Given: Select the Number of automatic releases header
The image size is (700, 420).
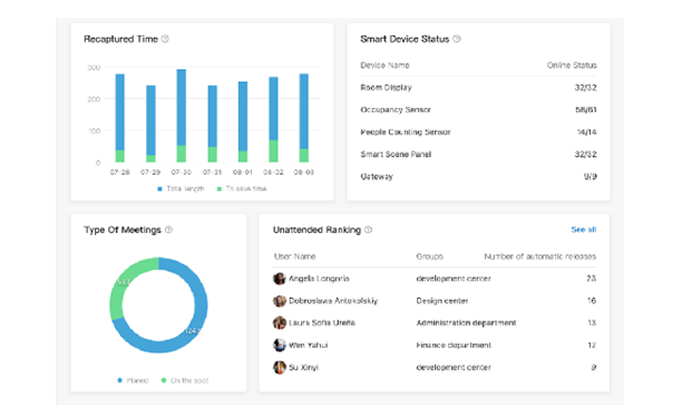Looking at the screenshot, I should pyautogui.click(x=540, y=256).
